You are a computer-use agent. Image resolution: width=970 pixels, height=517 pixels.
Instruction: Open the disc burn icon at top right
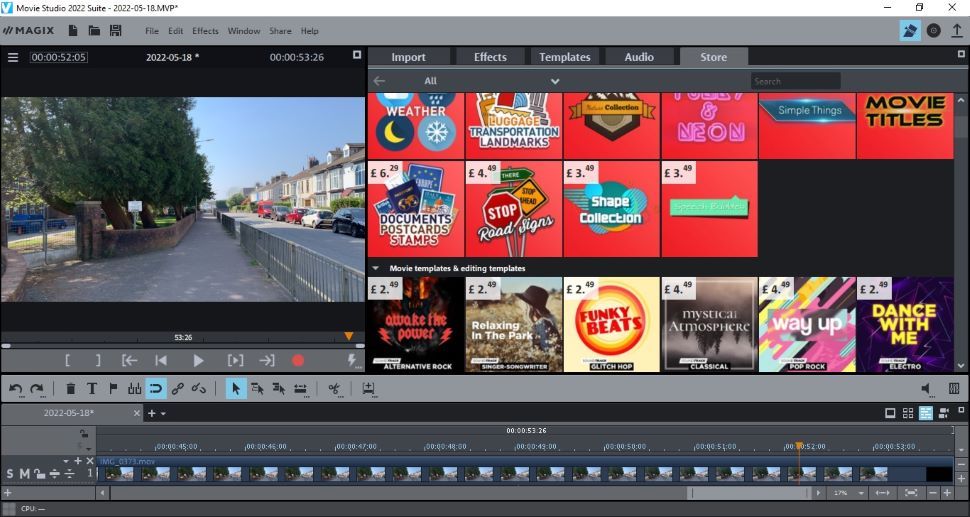(x=934, y=30)
